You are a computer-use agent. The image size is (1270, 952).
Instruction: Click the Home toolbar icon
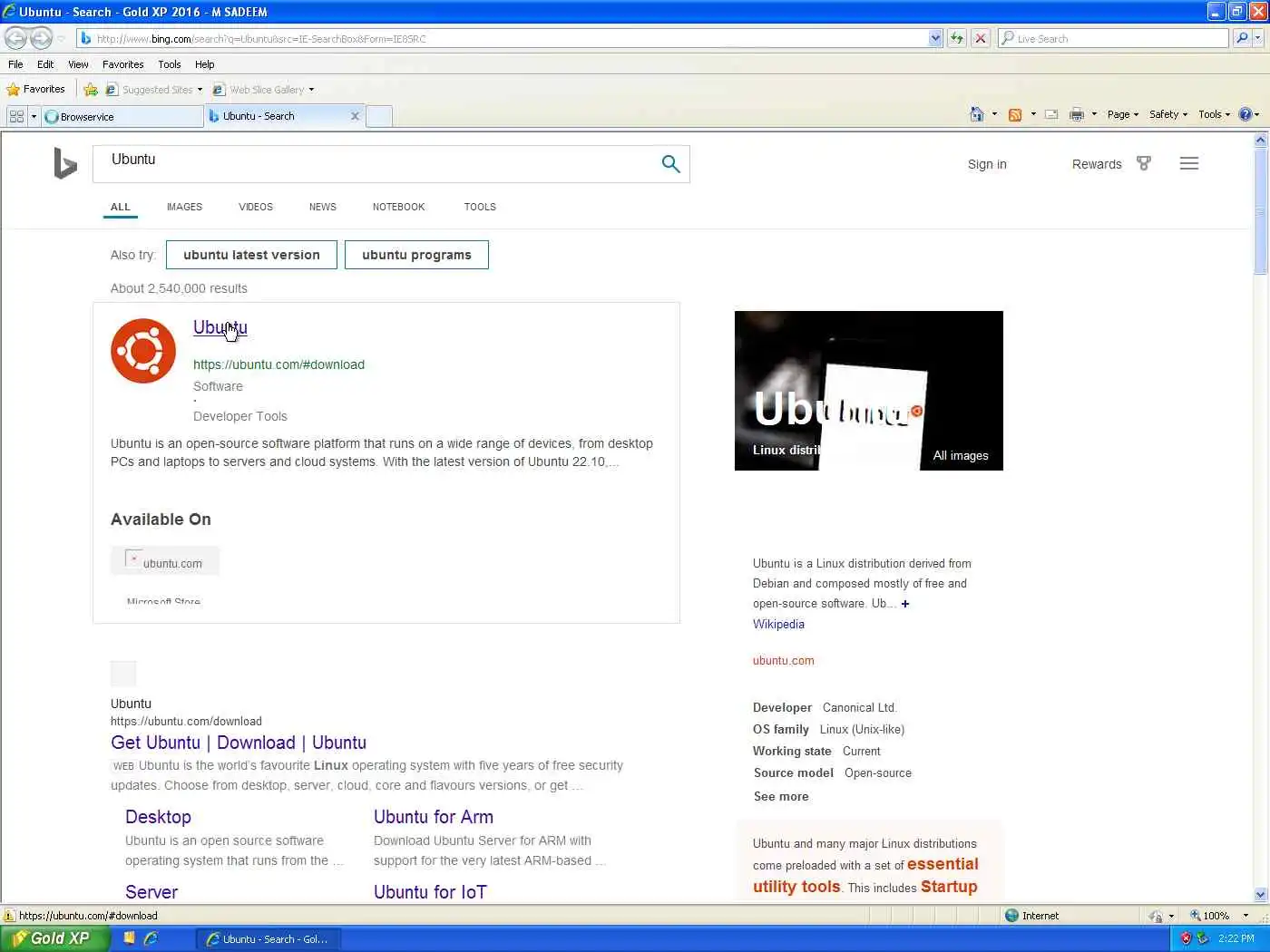point(977,114)
